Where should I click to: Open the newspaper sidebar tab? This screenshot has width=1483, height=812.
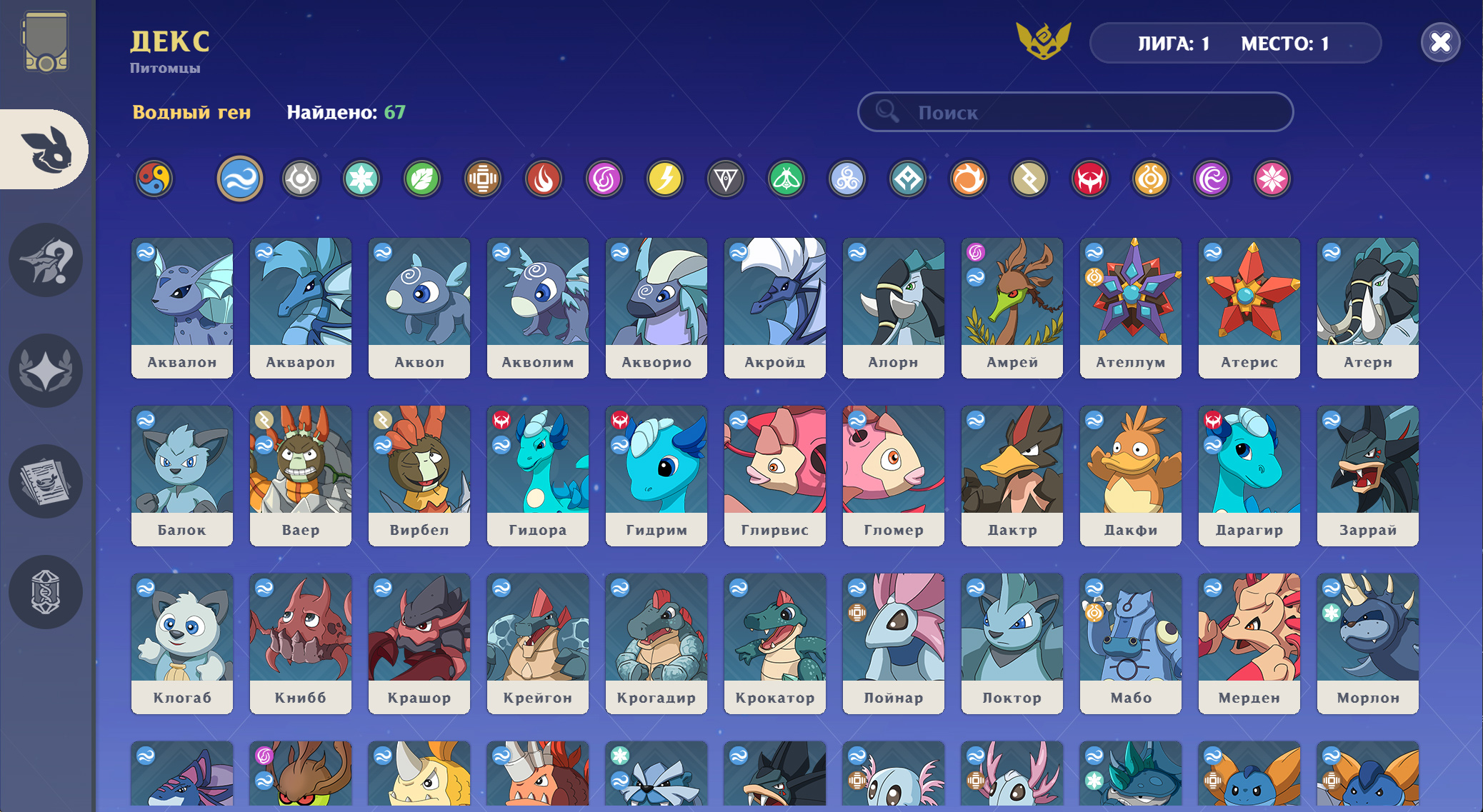coord(46,481)
